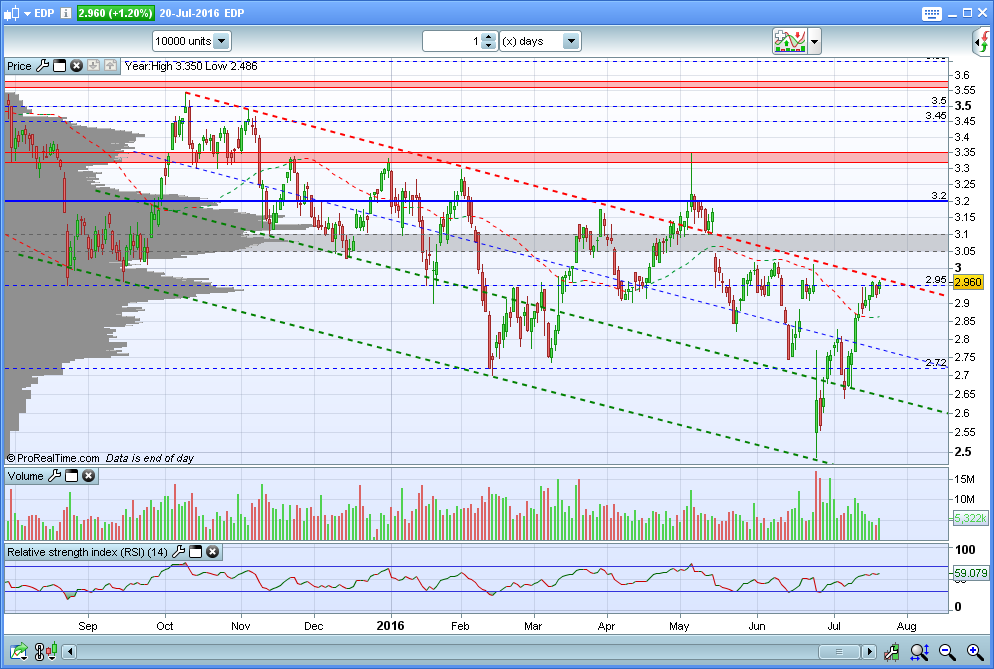Open the on-screen keyboard shortcuts icon

[x=932, y=13]
